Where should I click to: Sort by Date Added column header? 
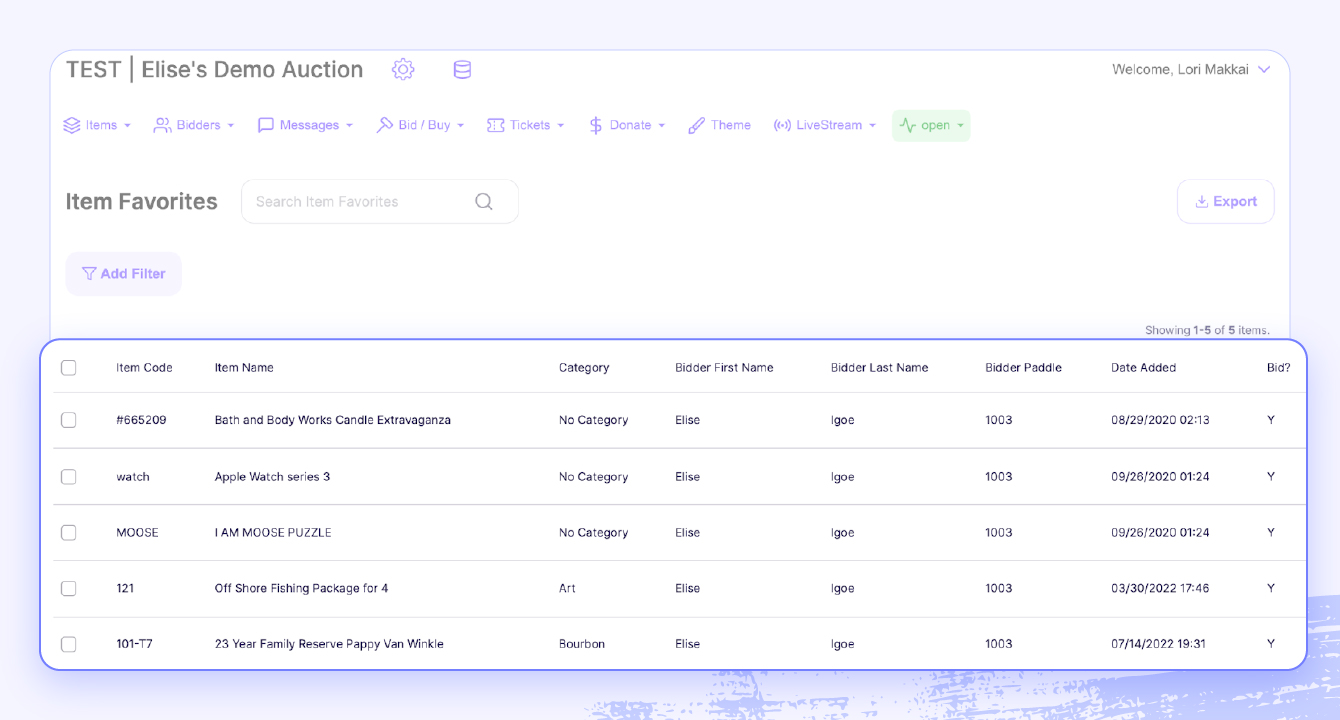pos(1143,368)
